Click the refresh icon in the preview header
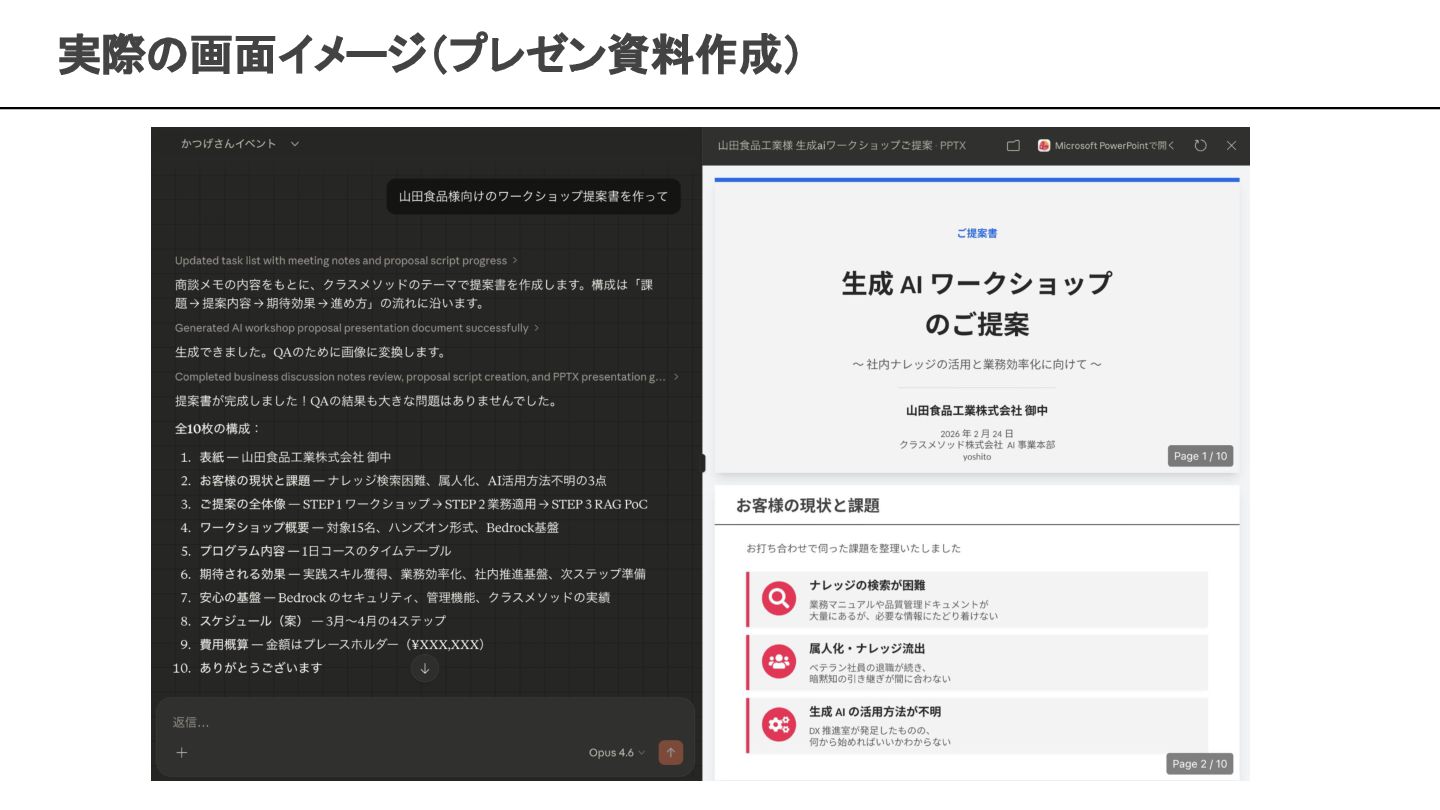1440x810 pixels. point(1201,146)
